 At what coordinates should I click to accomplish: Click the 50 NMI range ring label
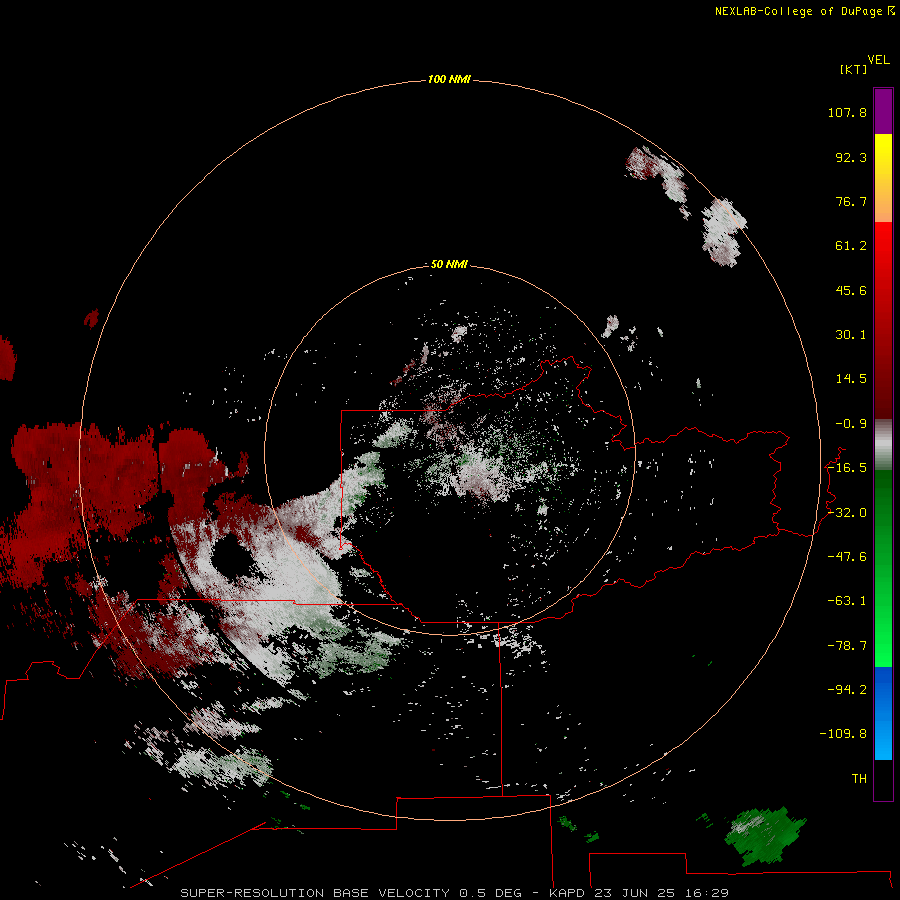click(449, 264)
